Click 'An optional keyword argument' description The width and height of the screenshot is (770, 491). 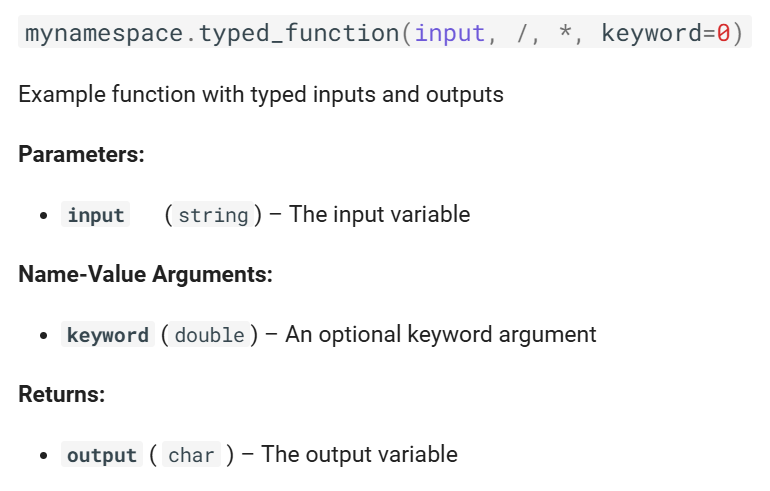440,334
